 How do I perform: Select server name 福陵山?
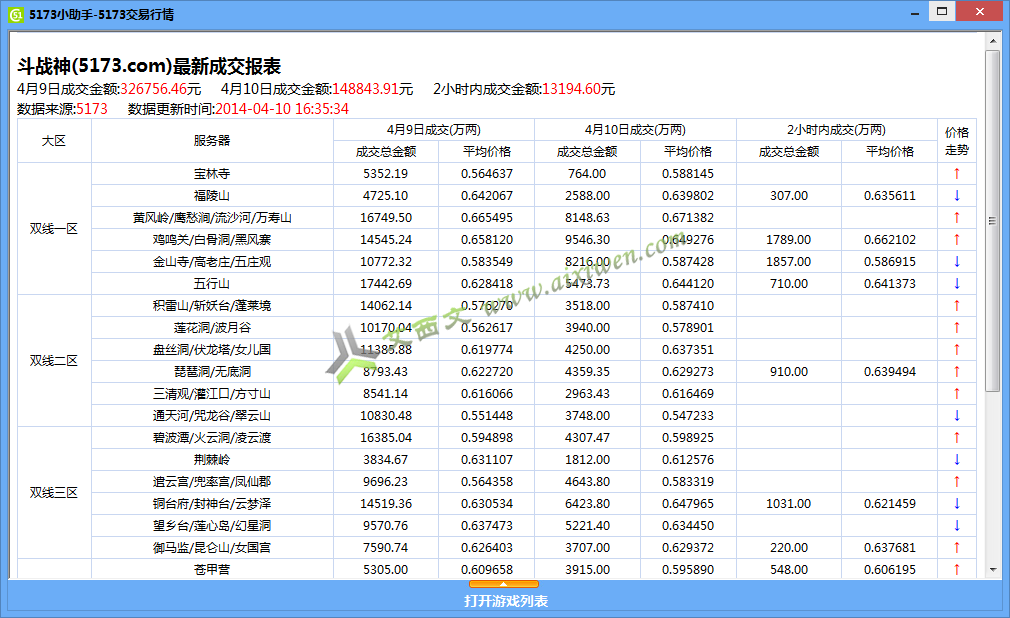point(212,195)
